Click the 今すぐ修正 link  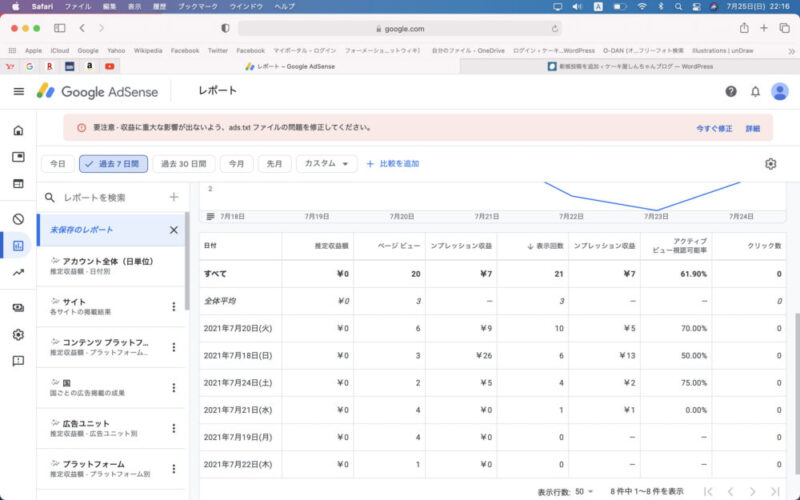(714, 128)
